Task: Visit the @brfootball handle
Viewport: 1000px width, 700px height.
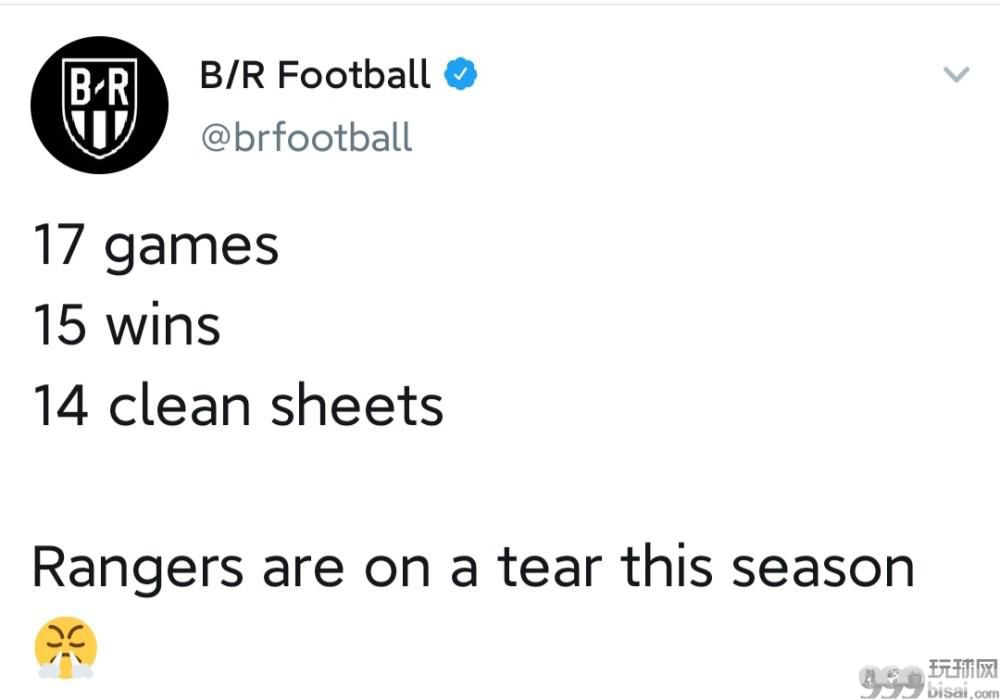Action: (307, 138)
